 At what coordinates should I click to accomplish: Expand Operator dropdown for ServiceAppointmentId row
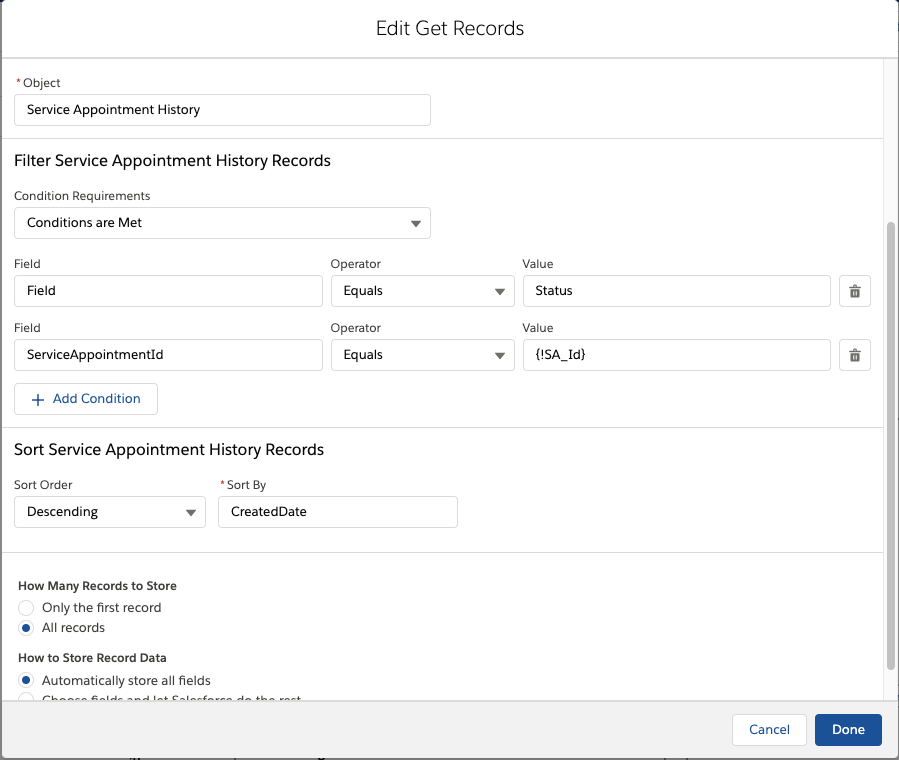pos(422,355)
